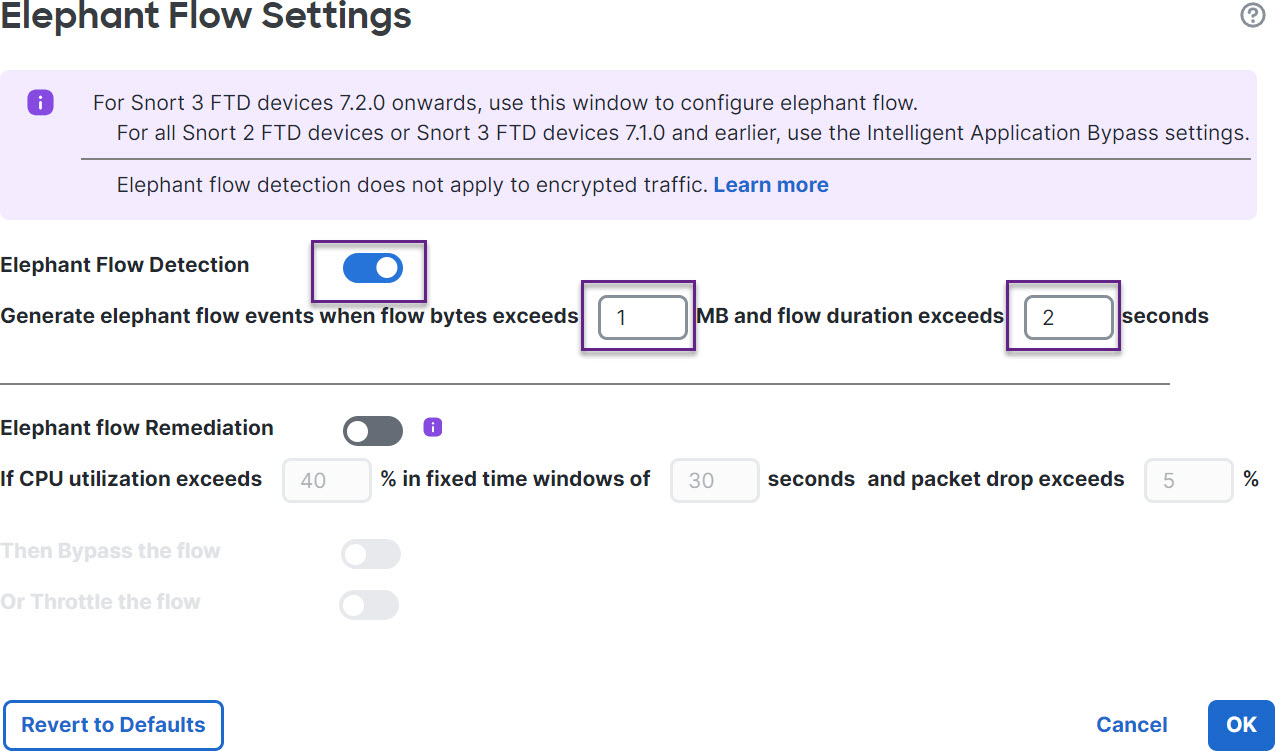The image size is (1275, 751).
Task: Click the packet drop percent field
Action: pyautogui.click(x=1188, y=480)
